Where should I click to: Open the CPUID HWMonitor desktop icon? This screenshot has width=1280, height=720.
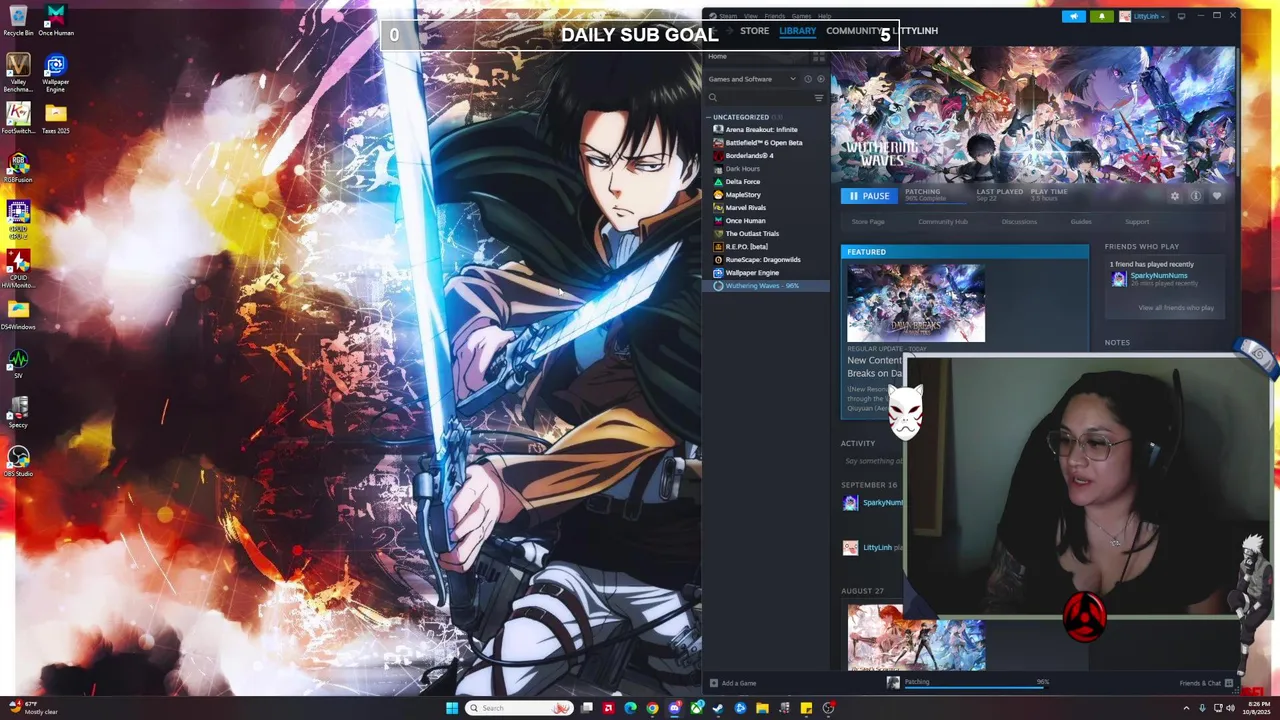pos(18,270)
